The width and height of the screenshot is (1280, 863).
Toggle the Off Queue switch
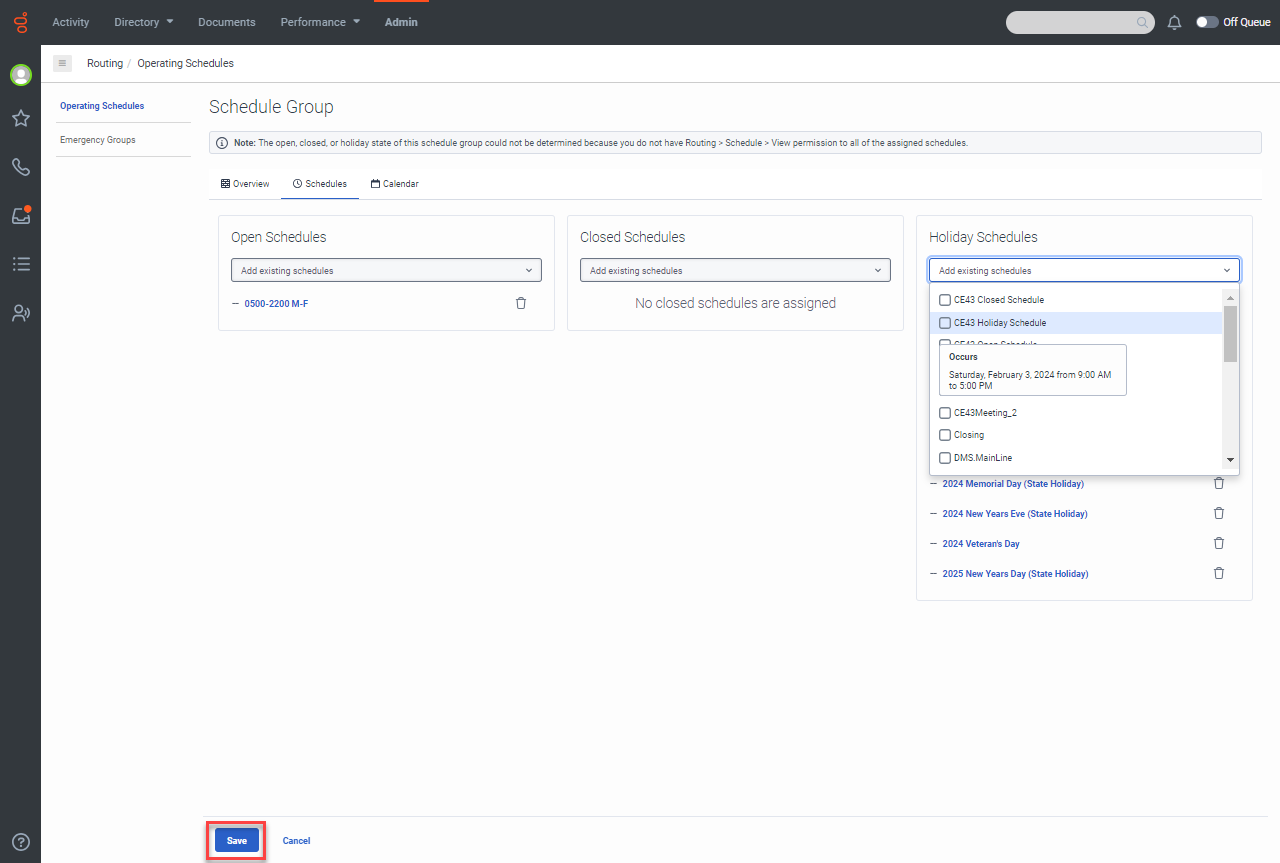pyautogui.click(x=1207, y=22)
